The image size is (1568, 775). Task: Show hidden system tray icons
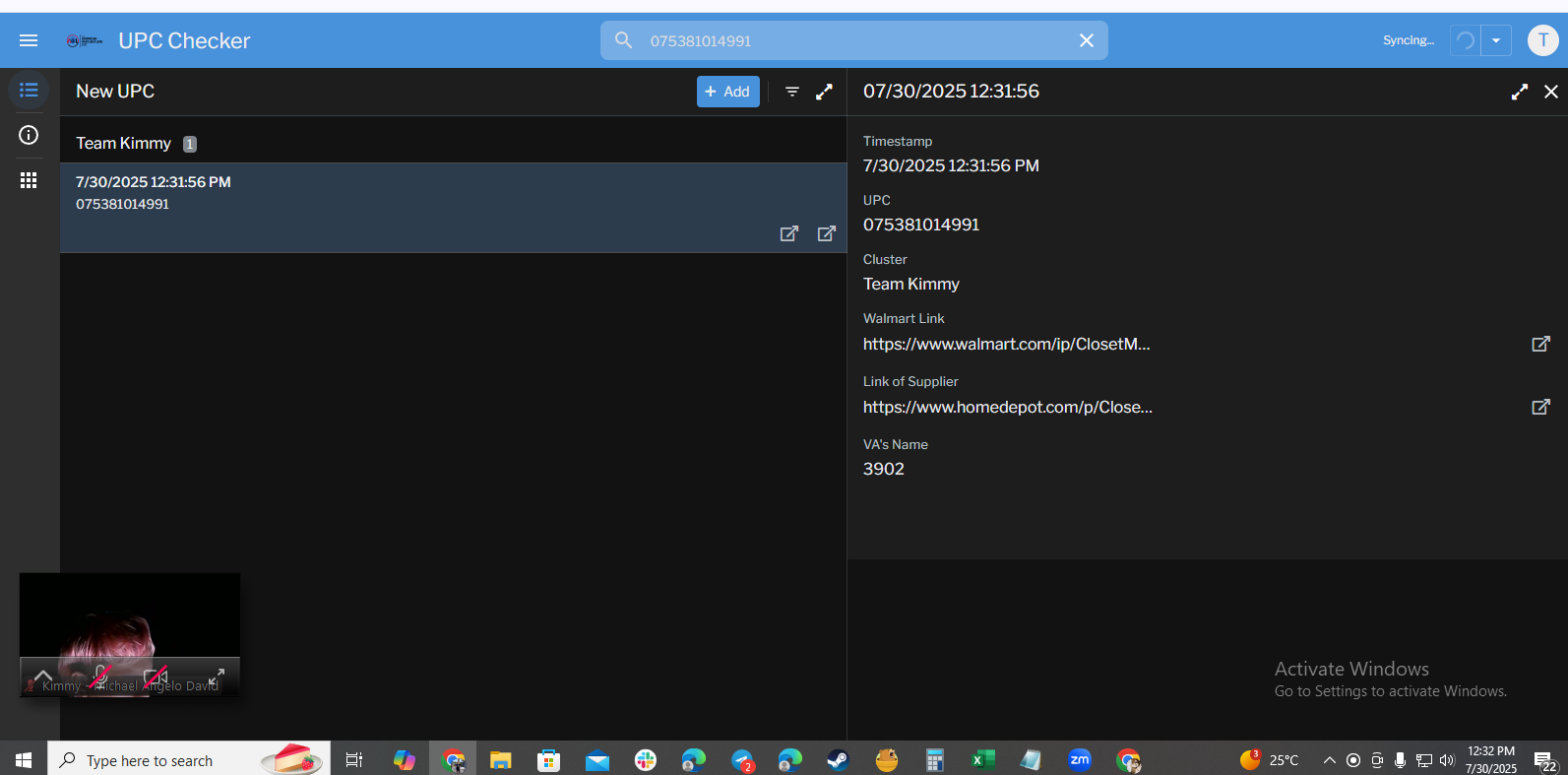[1329, 759]
